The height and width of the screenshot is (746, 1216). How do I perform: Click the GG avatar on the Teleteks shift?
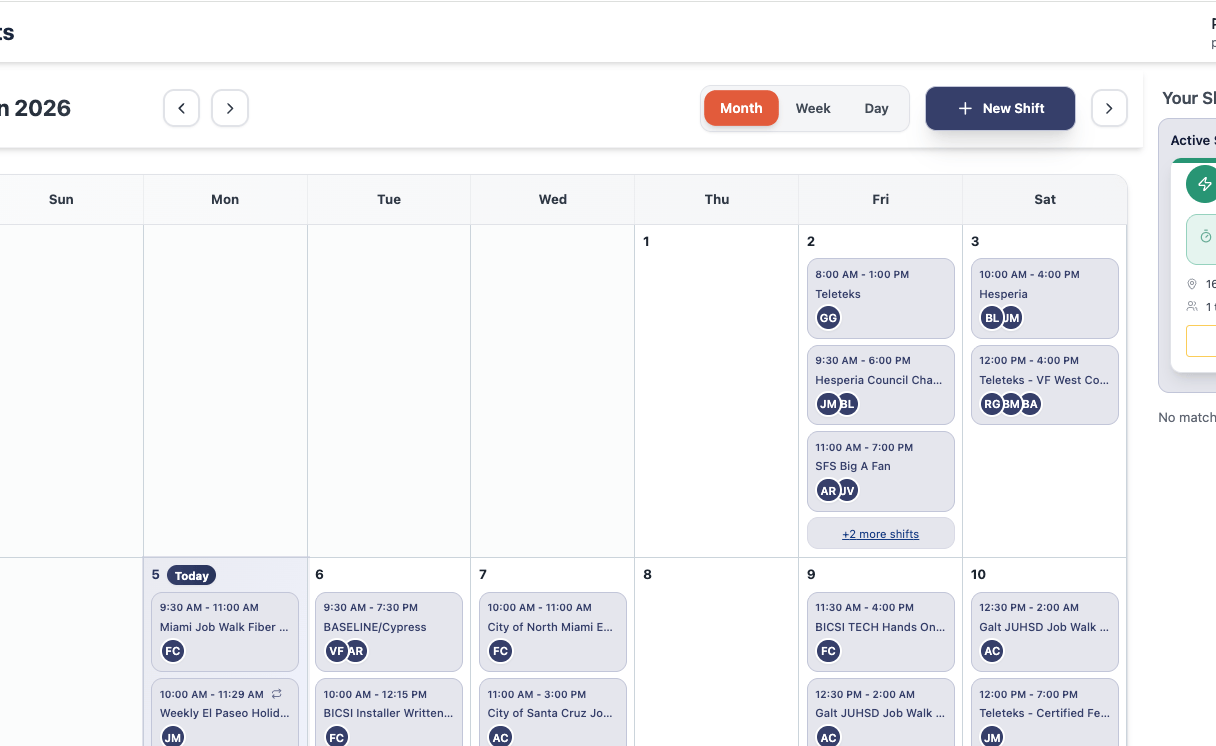click(x=828, y=318)
